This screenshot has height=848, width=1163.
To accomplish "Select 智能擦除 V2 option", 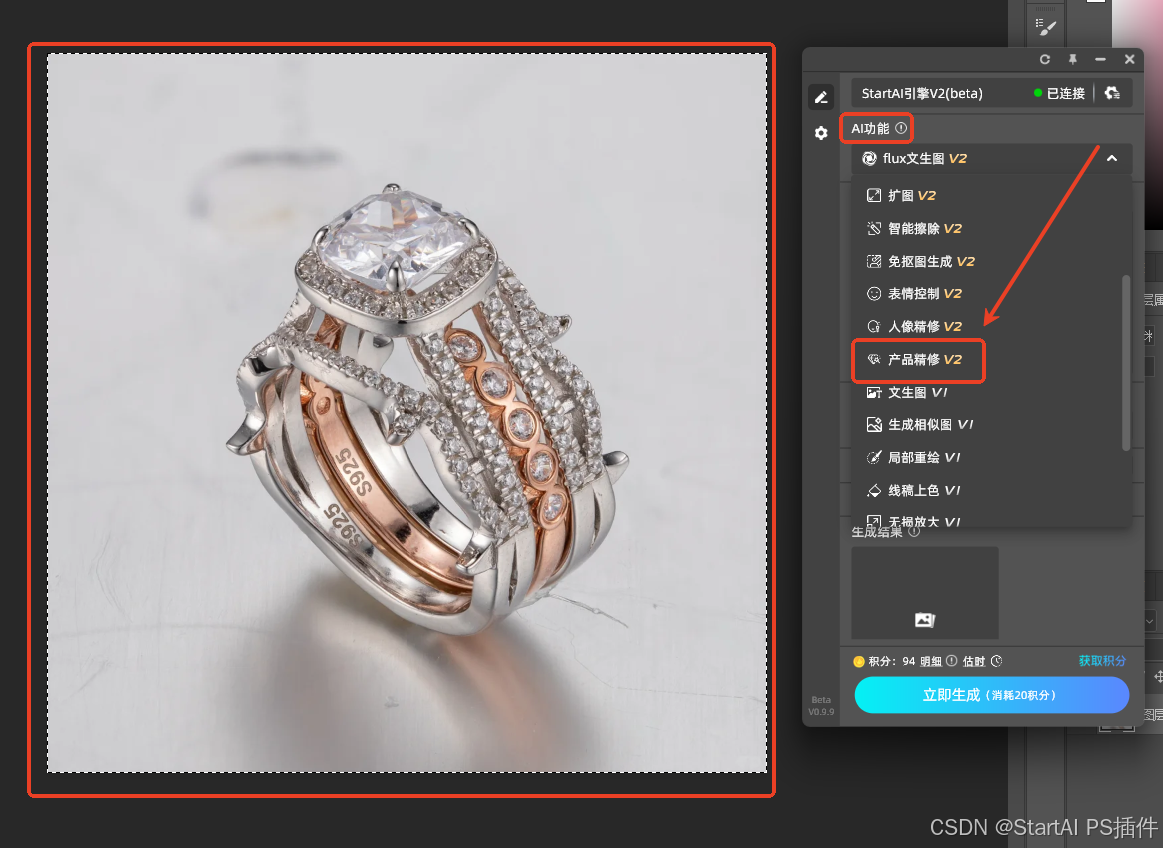I will coord(992,229).
